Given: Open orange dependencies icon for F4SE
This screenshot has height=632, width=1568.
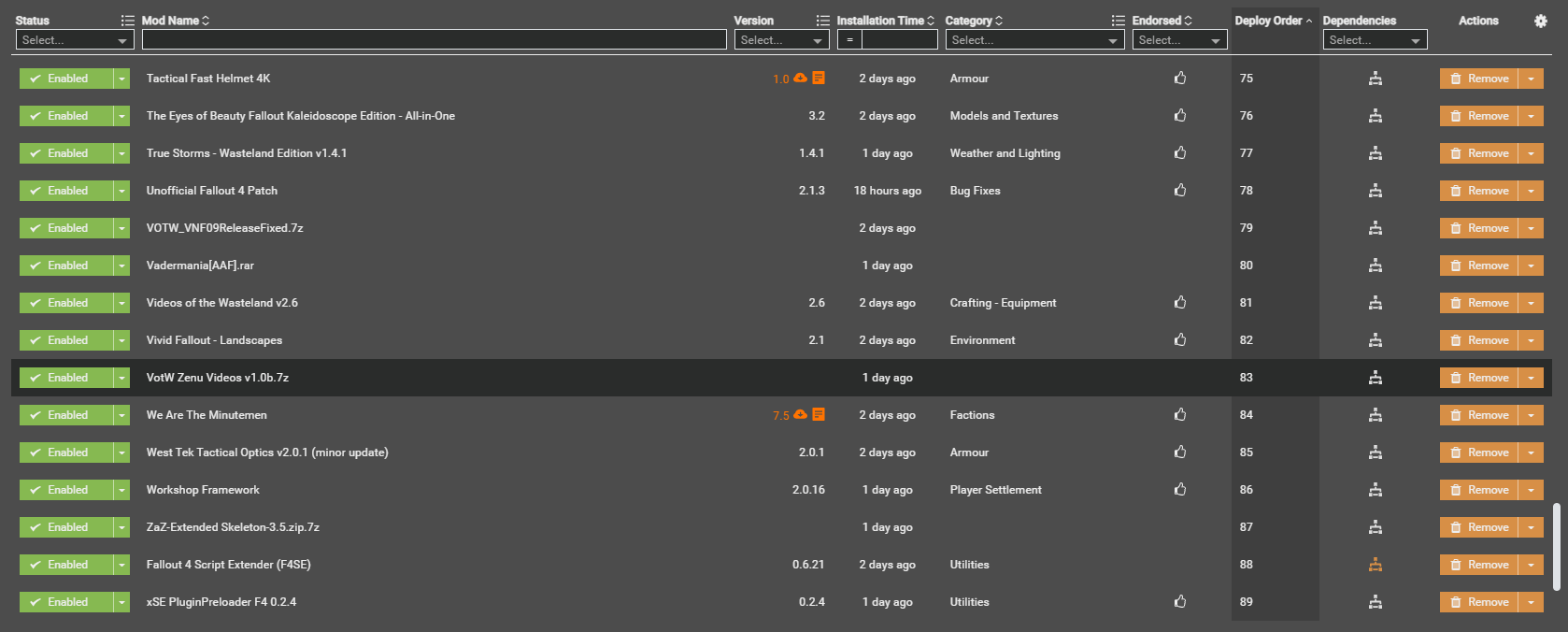Looking at the screenshot, I should coord(1376,565).
